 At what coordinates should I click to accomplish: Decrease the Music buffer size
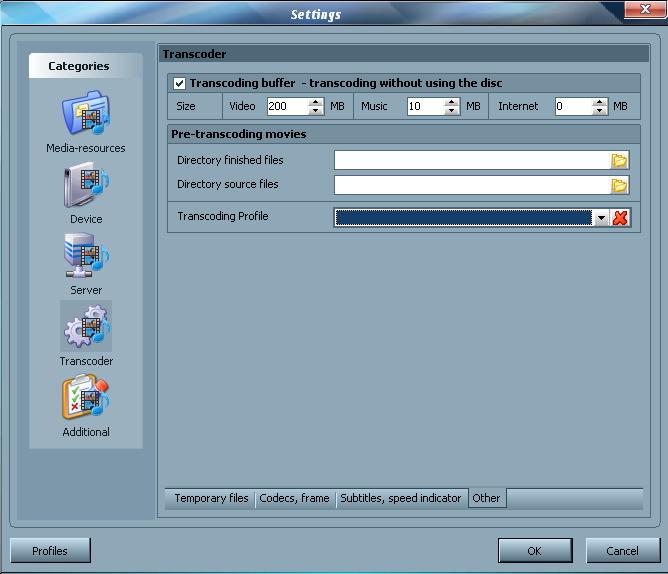click(x=451, y=110)
